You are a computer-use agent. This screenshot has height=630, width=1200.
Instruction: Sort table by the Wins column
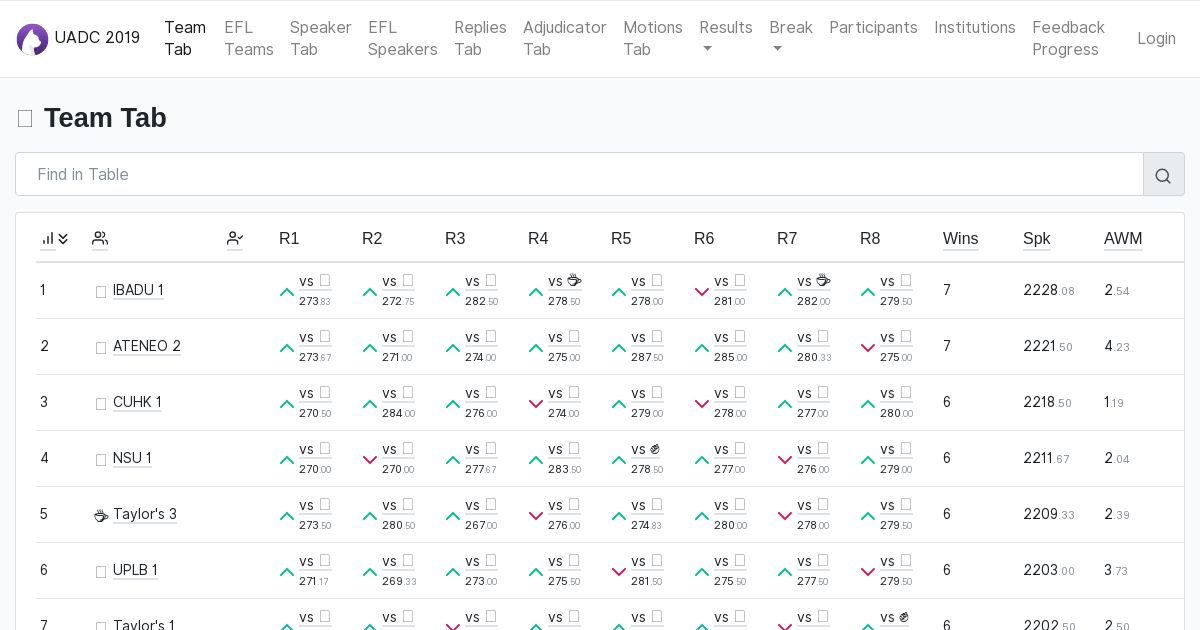point(960,239)
